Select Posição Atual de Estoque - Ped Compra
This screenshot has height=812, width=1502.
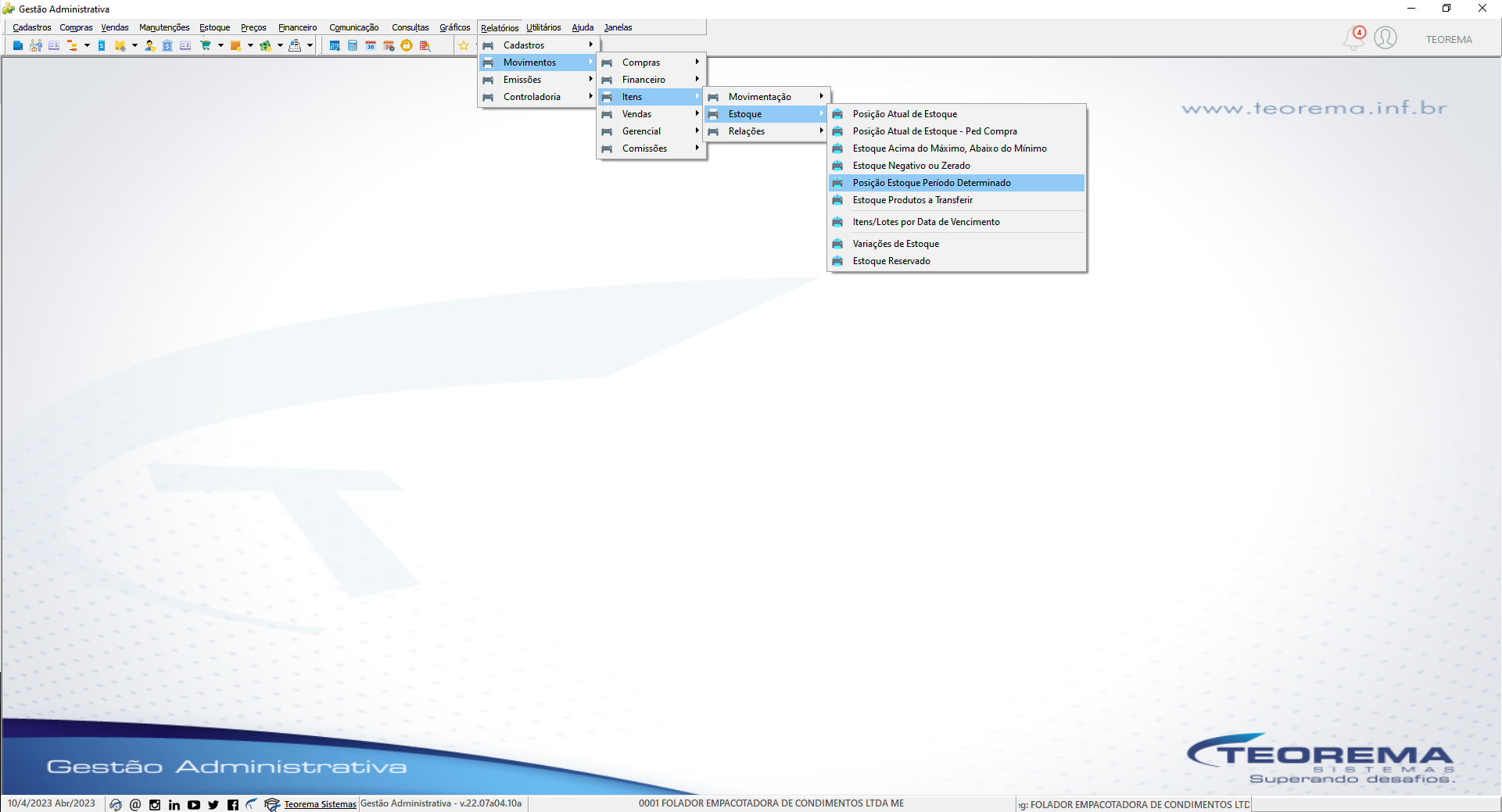pos(957,131)
